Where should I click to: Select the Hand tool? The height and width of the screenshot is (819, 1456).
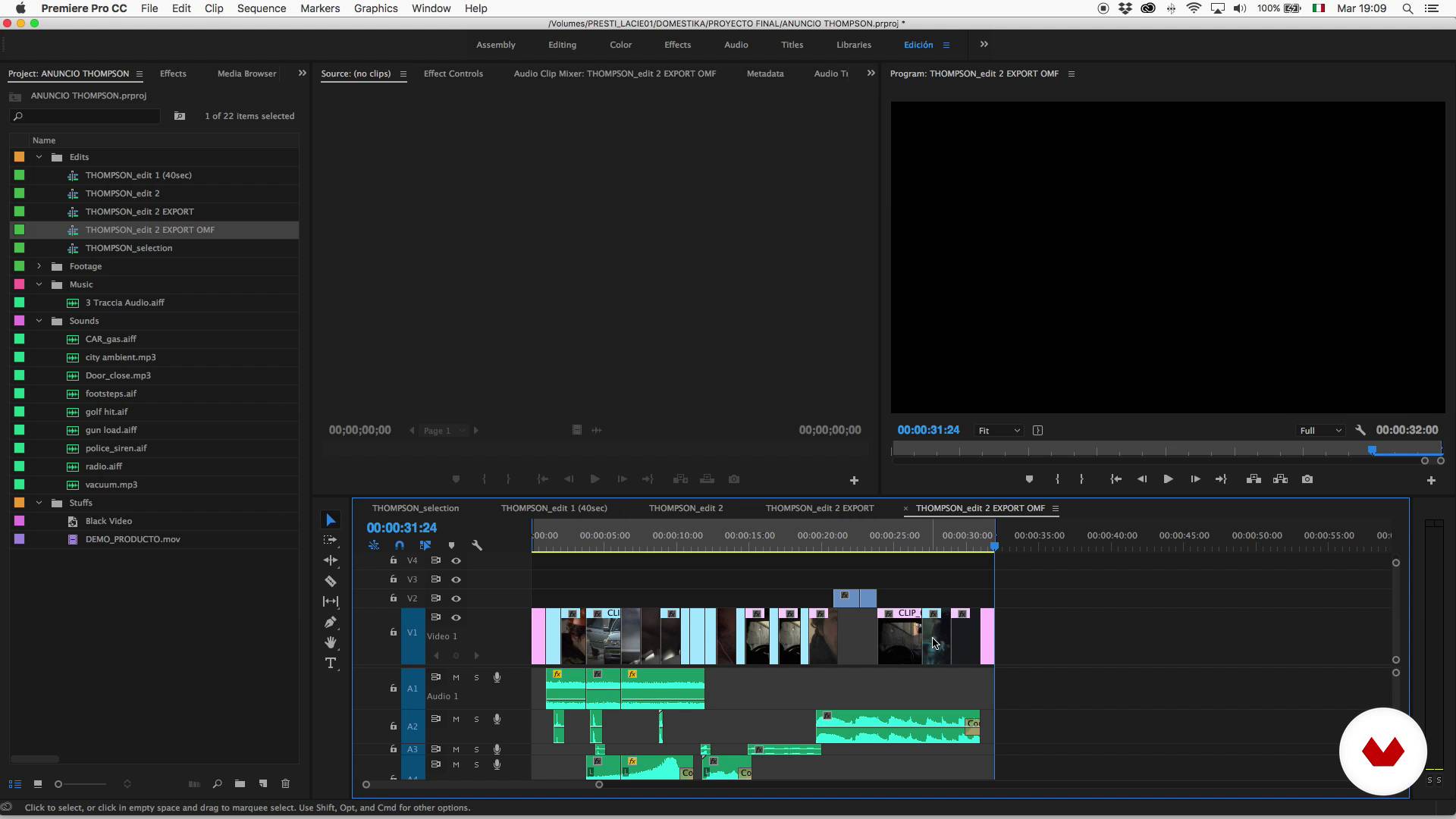[x=331, y=642]
